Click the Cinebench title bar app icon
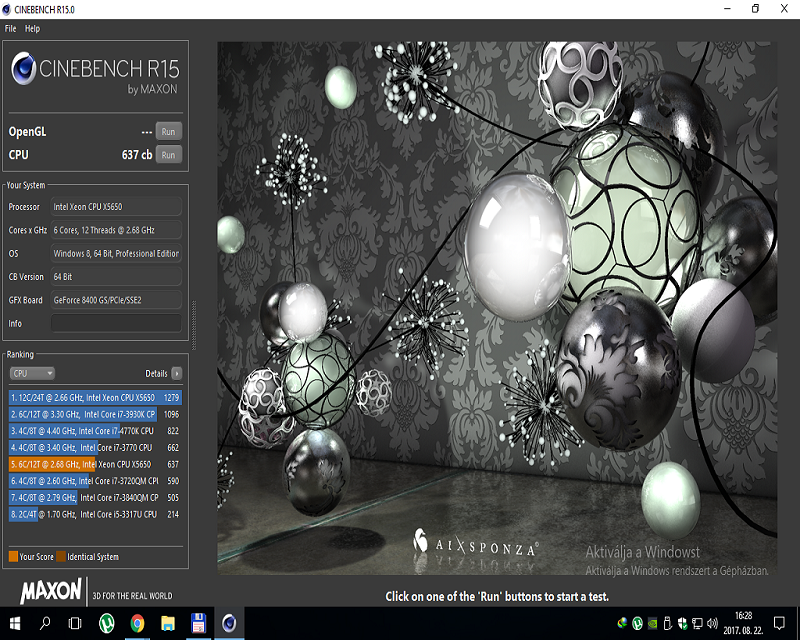This screenshot has width=800, height=640. coord(6,10)
